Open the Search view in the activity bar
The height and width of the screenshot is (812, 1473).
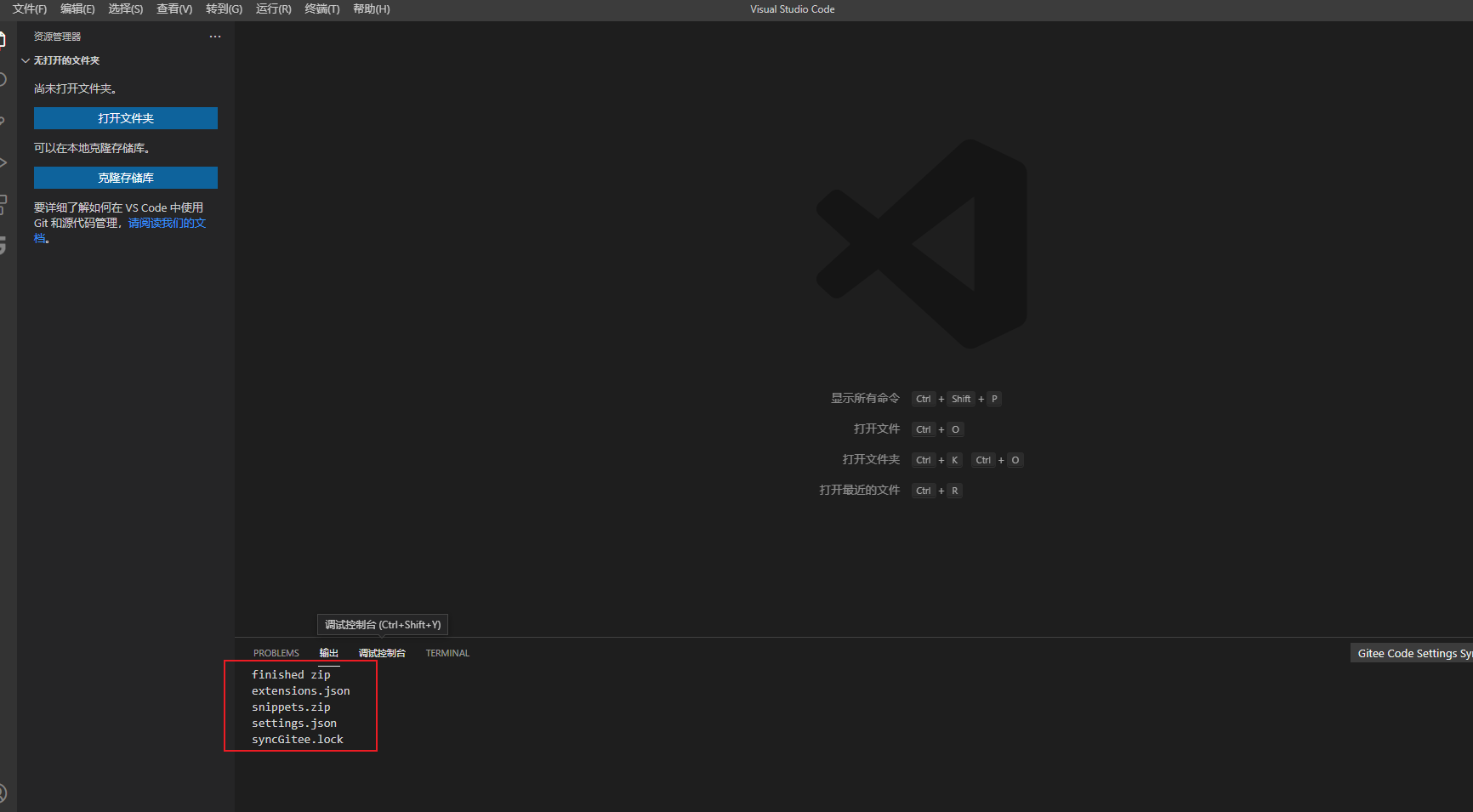(x=3, y=80)
